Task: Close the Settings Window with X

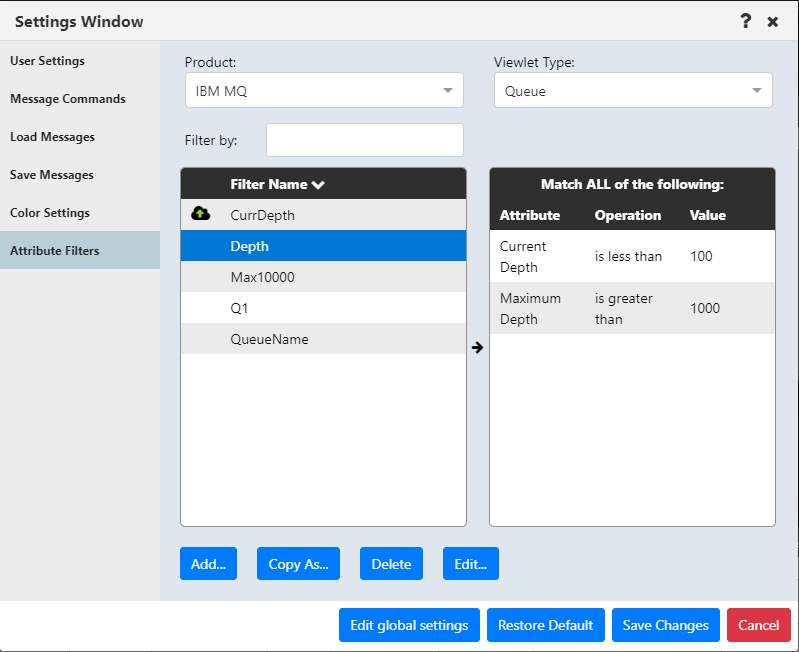Action: (773, 22)
